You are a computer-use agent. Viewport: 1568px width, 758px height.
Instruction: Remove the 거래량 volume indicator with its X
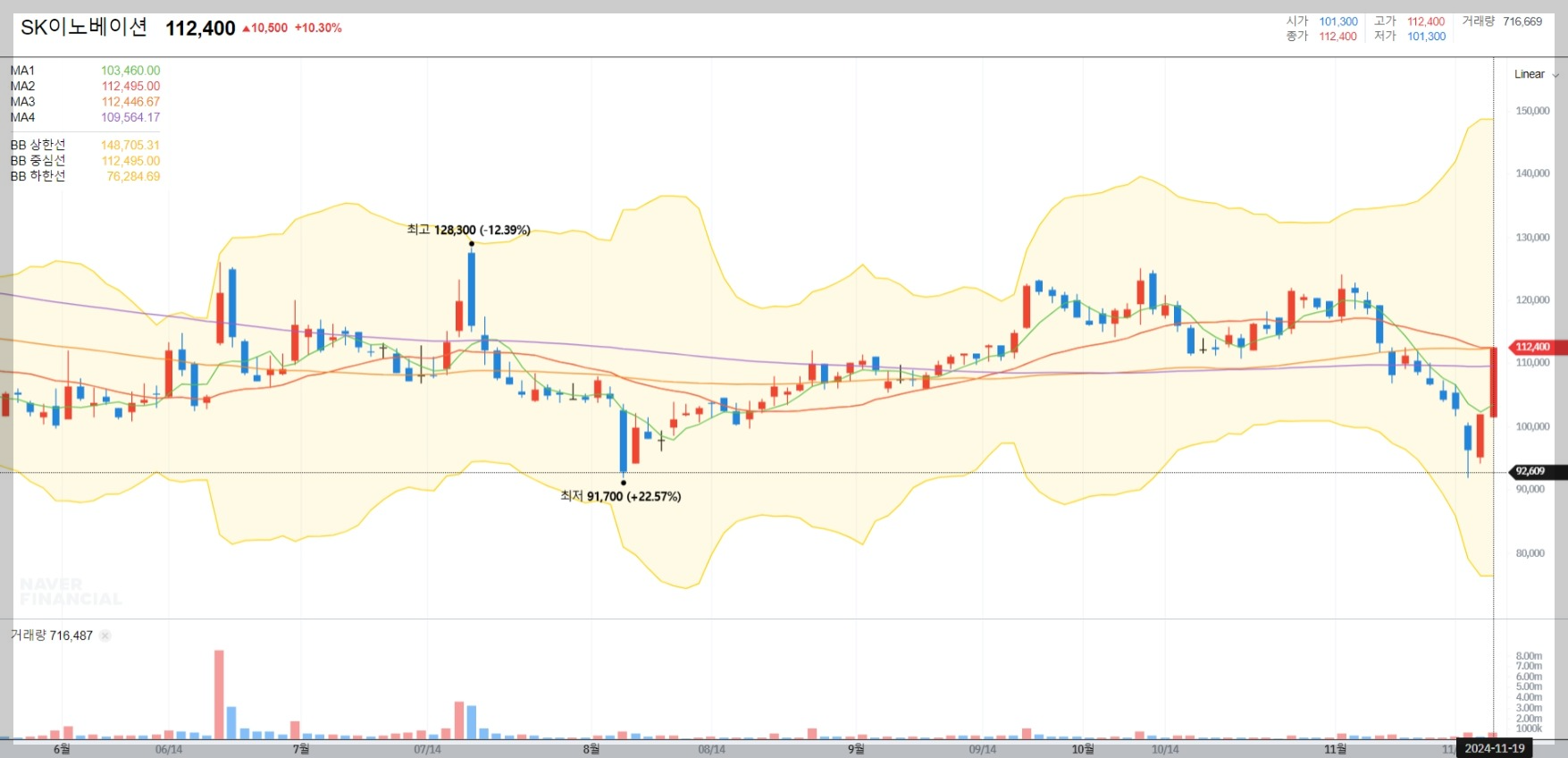pyautogui.click(x=105, y=636)
